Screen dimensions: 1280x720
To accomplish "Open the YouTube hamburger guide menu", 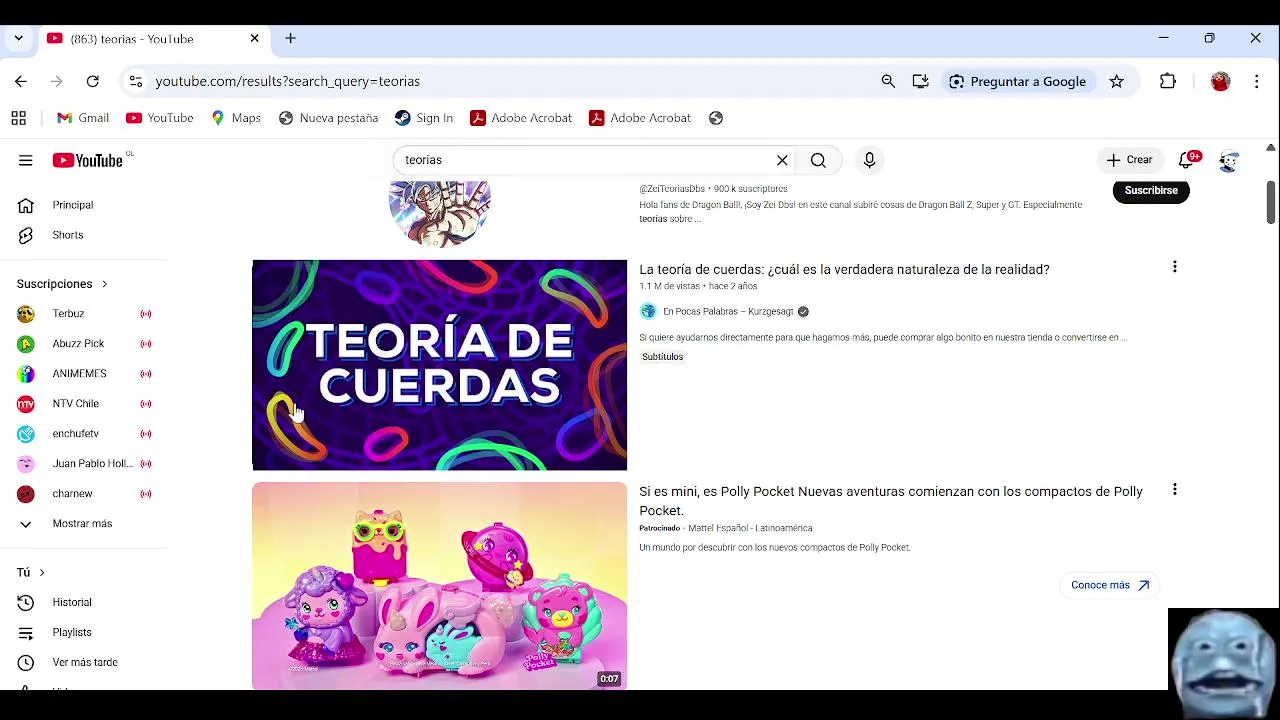I will 25,160.
